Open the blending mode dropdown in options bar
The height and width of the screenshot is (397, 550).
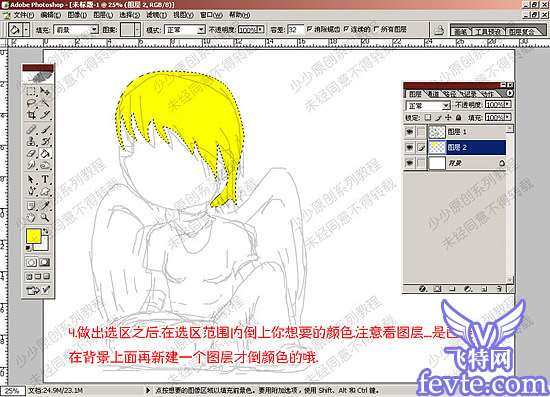tap(185, 30)
